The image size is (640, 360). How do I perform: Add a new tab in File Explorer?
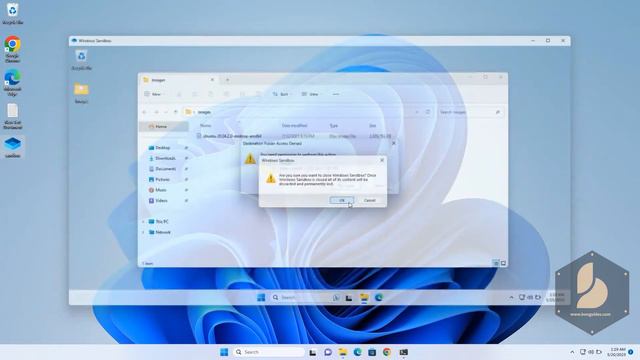pyautogui.click(x=227, y=80)
